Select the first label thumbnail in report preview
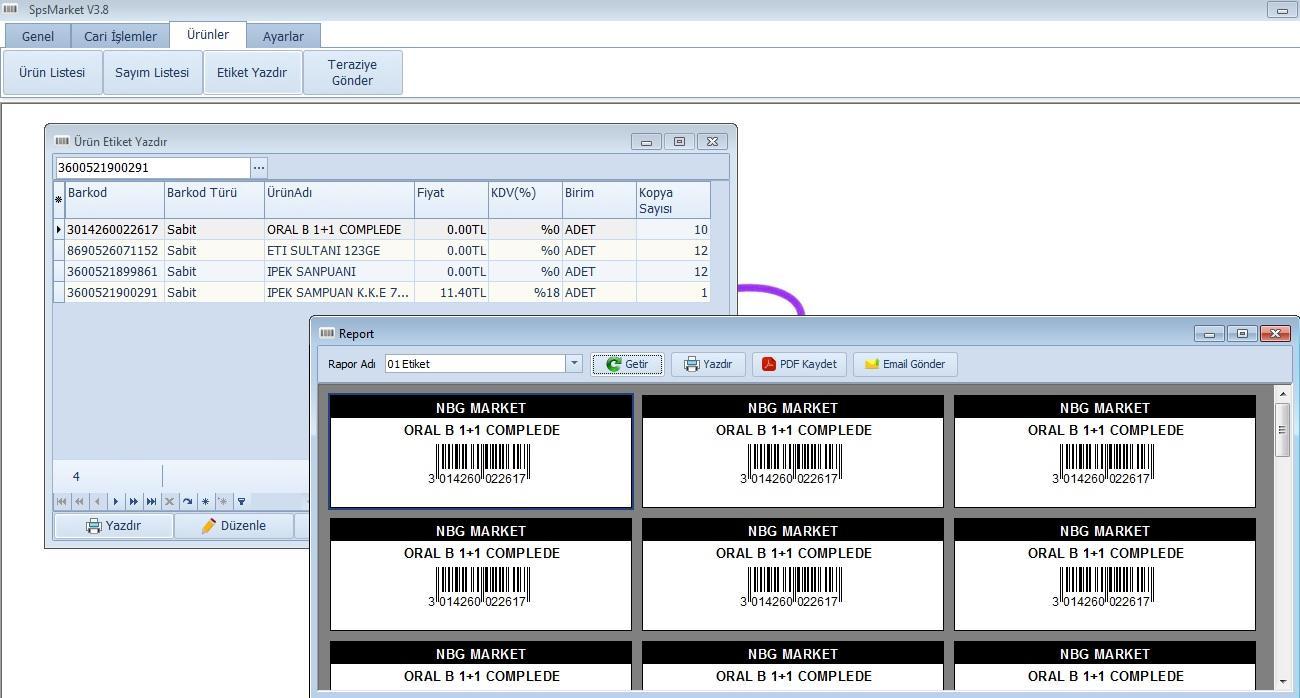The height and width of the screenshot is (698, 1300). (x=481, y=451)
